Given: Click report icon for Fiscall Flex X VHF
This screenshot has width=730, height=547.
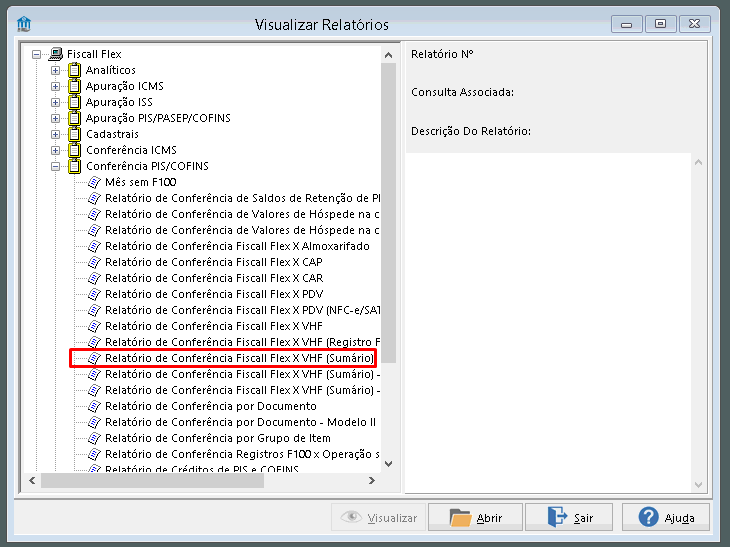Looking at the screenshot, I should [x=94, y=326].
